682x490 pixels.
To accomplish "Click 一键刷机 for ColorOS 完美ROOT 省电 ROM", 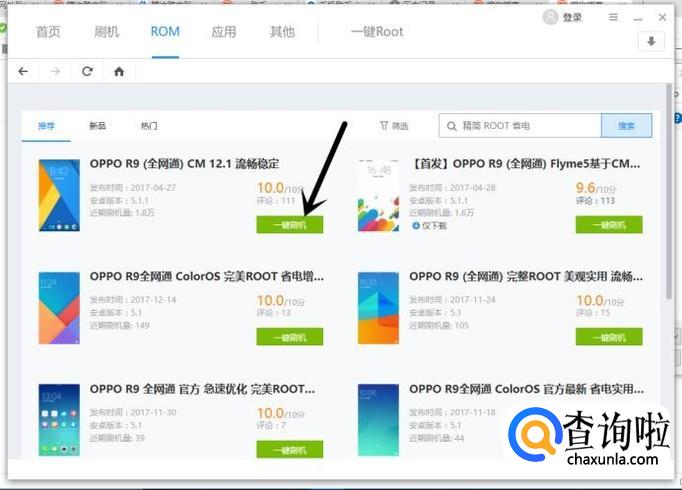I will 290,337.
